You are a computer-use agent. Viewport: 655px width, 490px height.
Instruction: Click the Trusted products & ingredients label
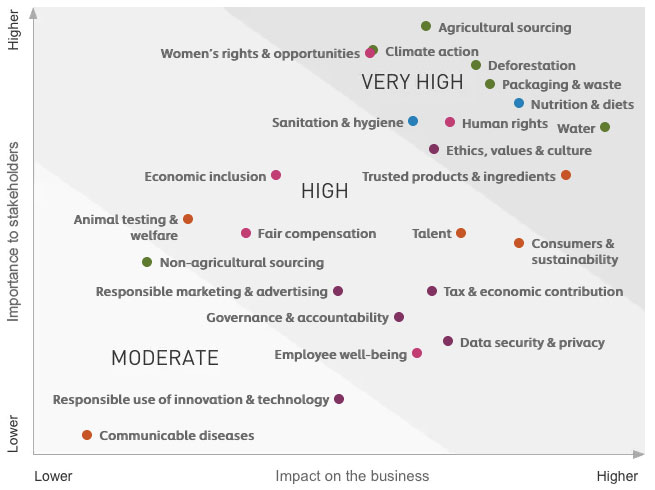459,177
